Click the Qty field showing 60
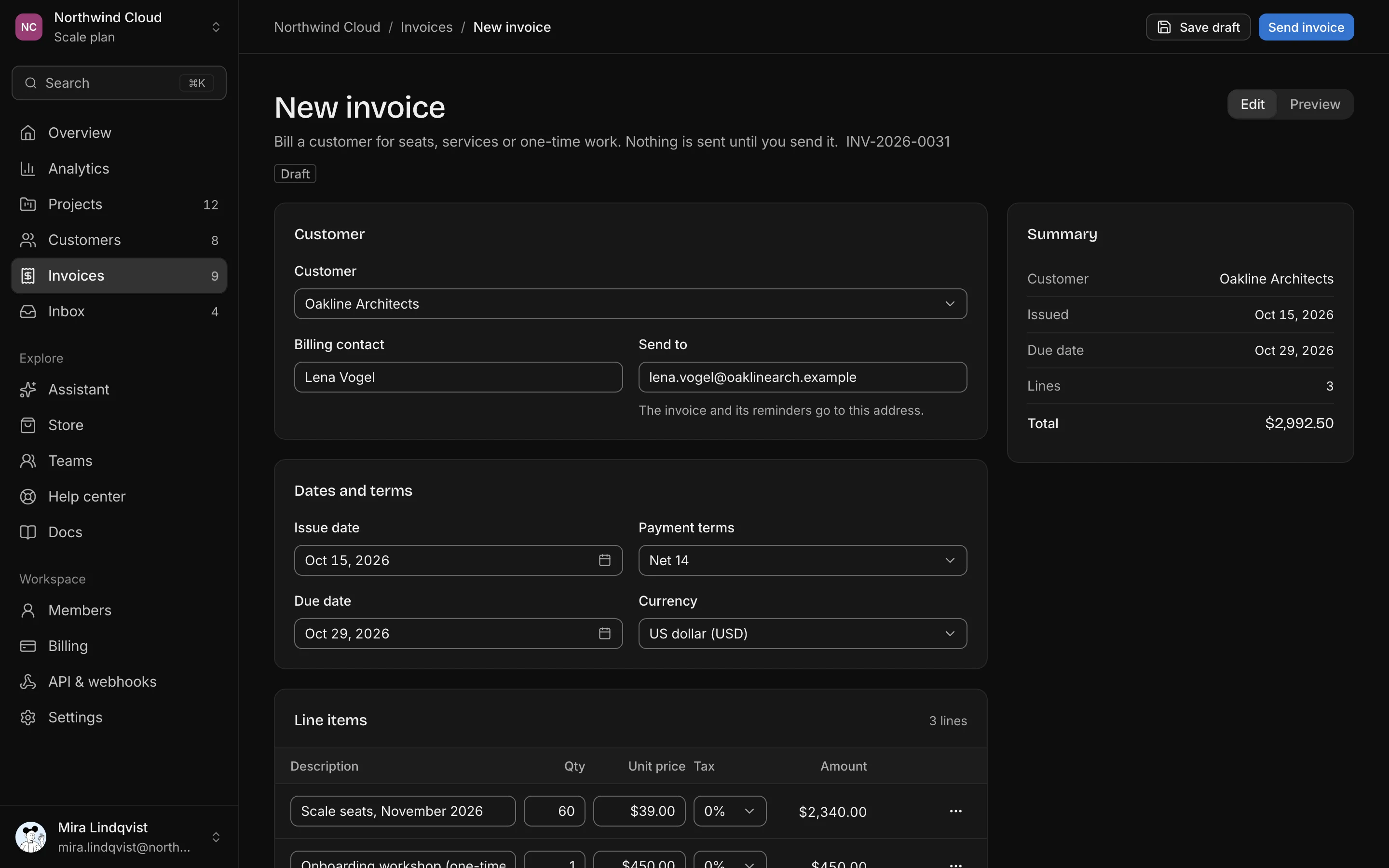 tap(554, 811)
